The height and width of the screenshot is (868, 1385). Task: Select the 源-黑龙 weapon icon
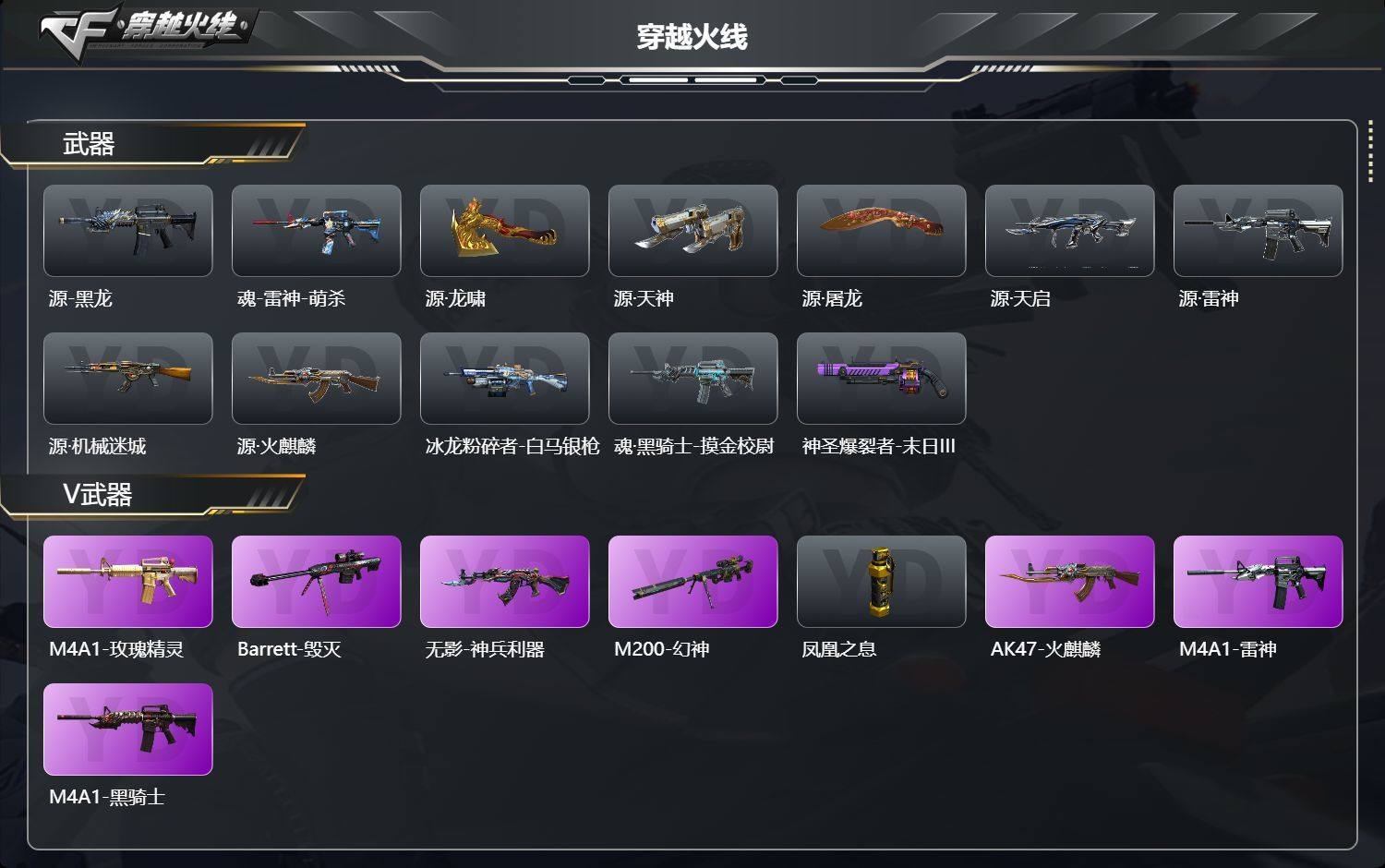click(128, 231)
